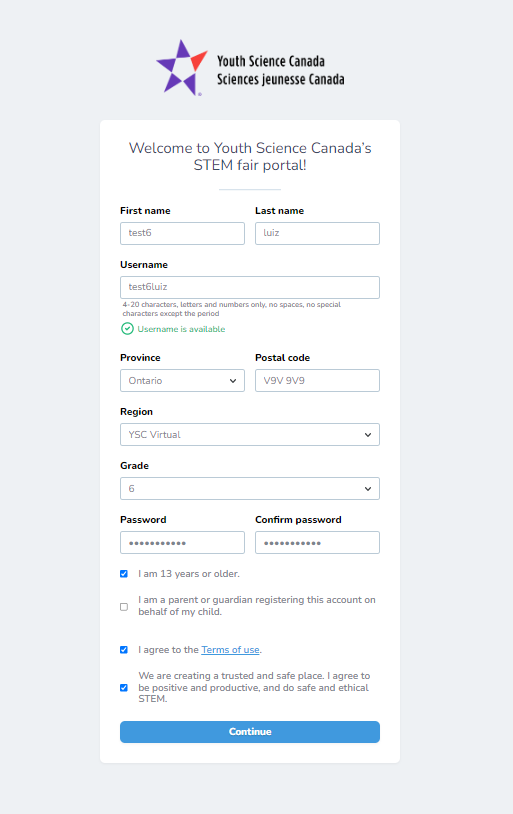Select the Confirm password field
The width and height of the screenshot is (513, 814).
pos(317,542)
